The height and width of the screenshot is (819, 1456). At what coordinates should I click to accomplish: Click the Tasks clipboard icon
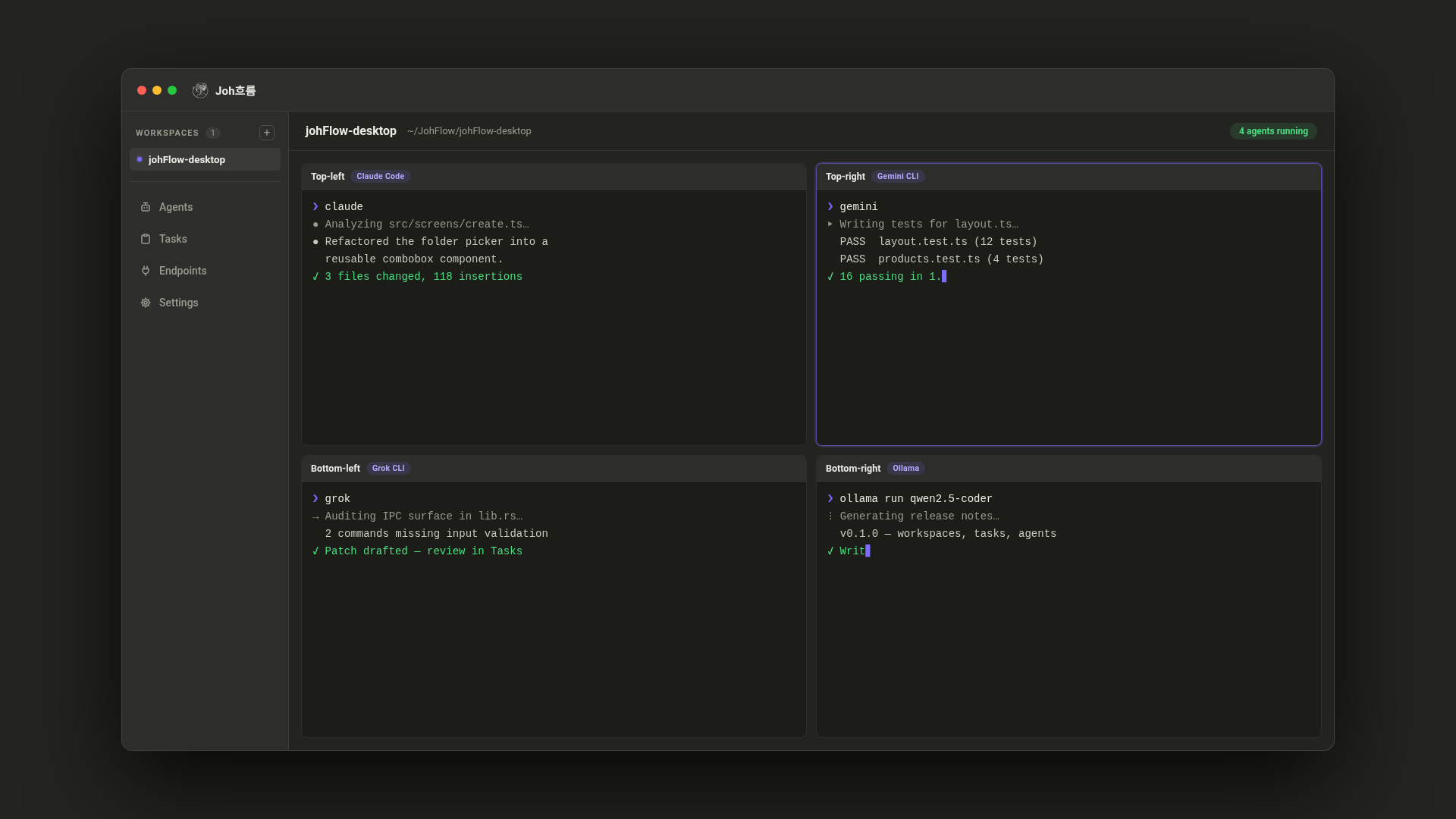(146, 239)
